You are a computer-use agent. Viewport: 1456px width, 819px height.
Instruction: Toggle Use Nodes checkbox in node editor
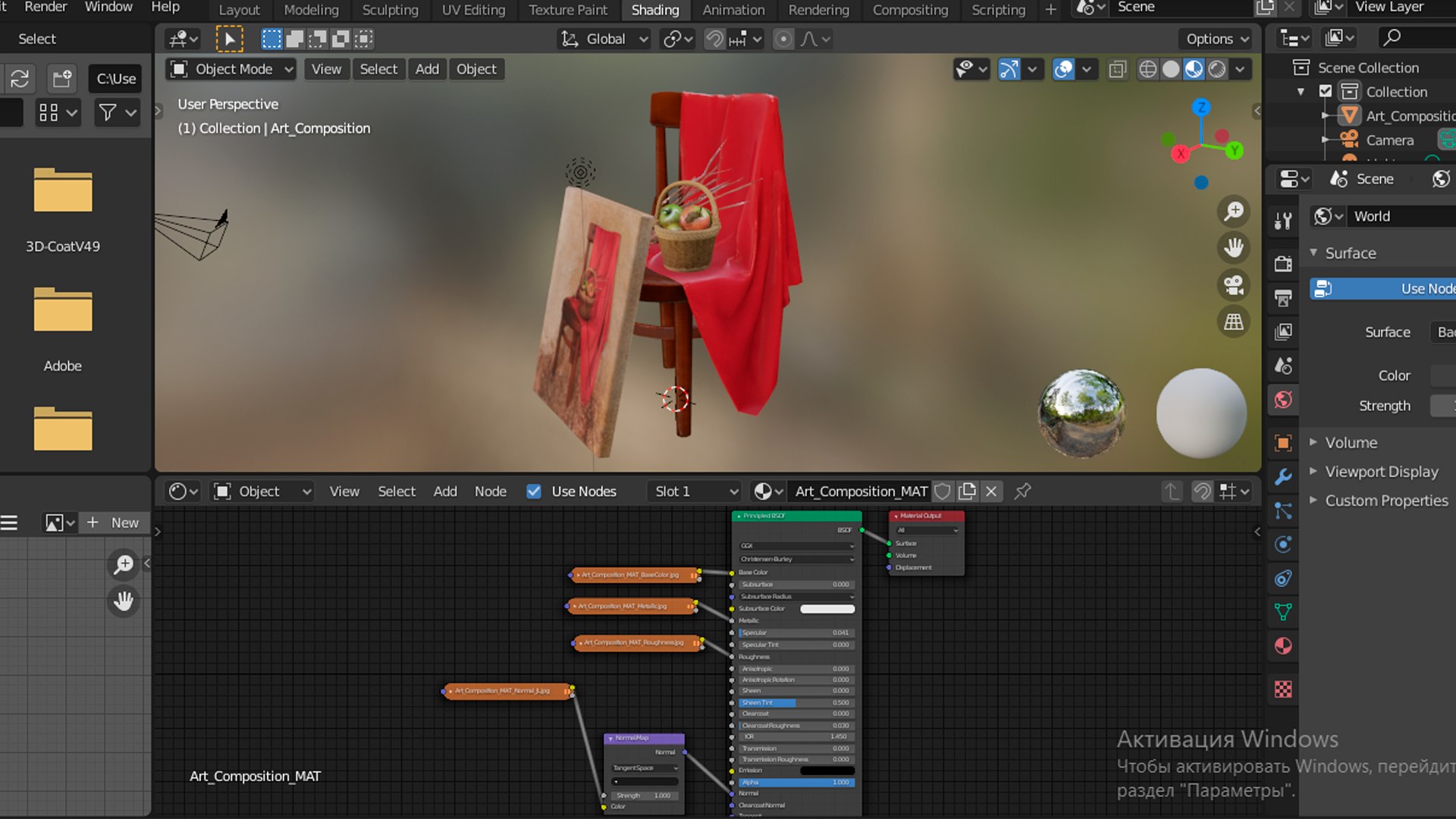coord(534,491)
